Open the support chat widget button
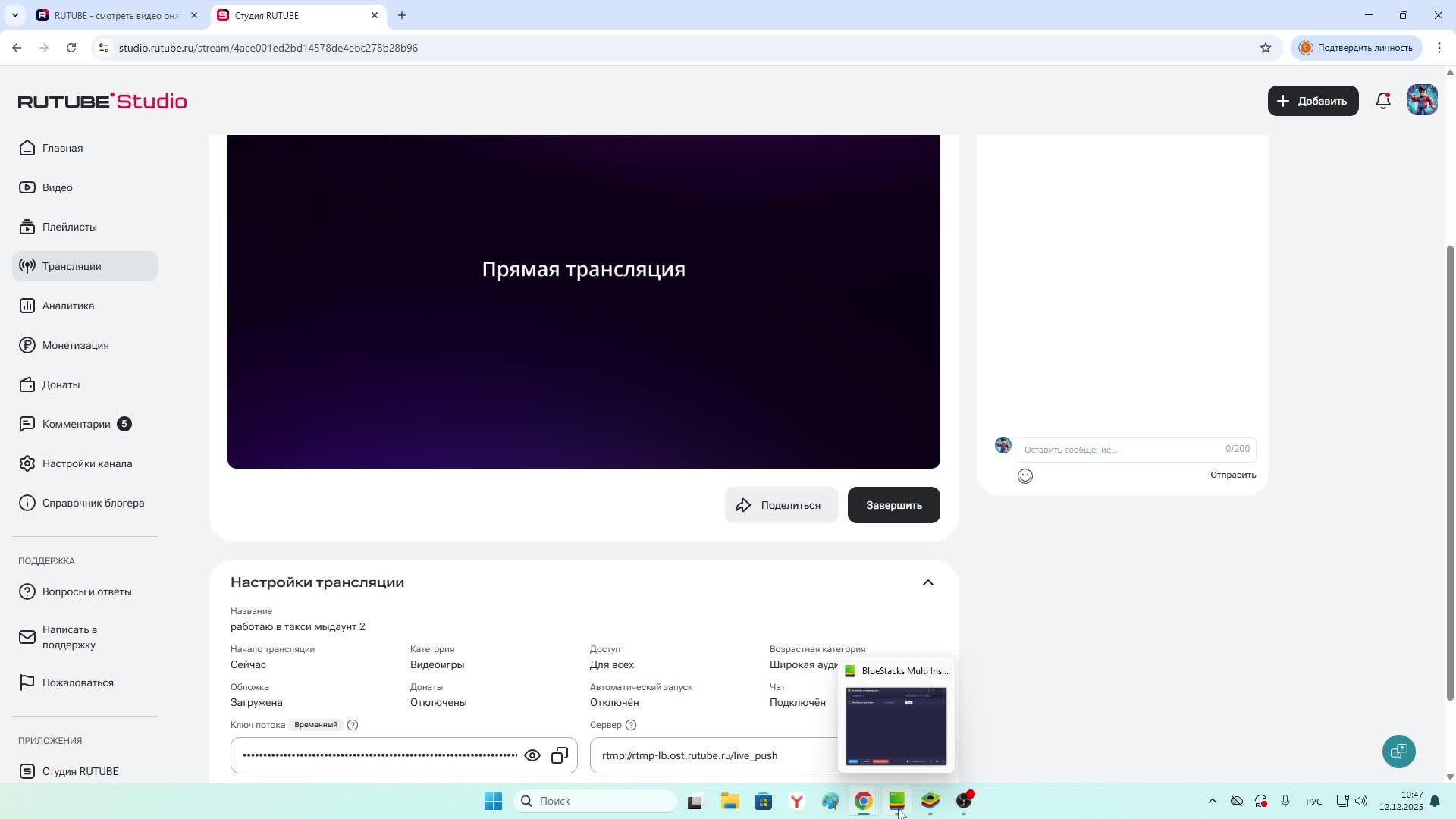The height and width of the screenshot is (819, 1456). [1398, 752]
